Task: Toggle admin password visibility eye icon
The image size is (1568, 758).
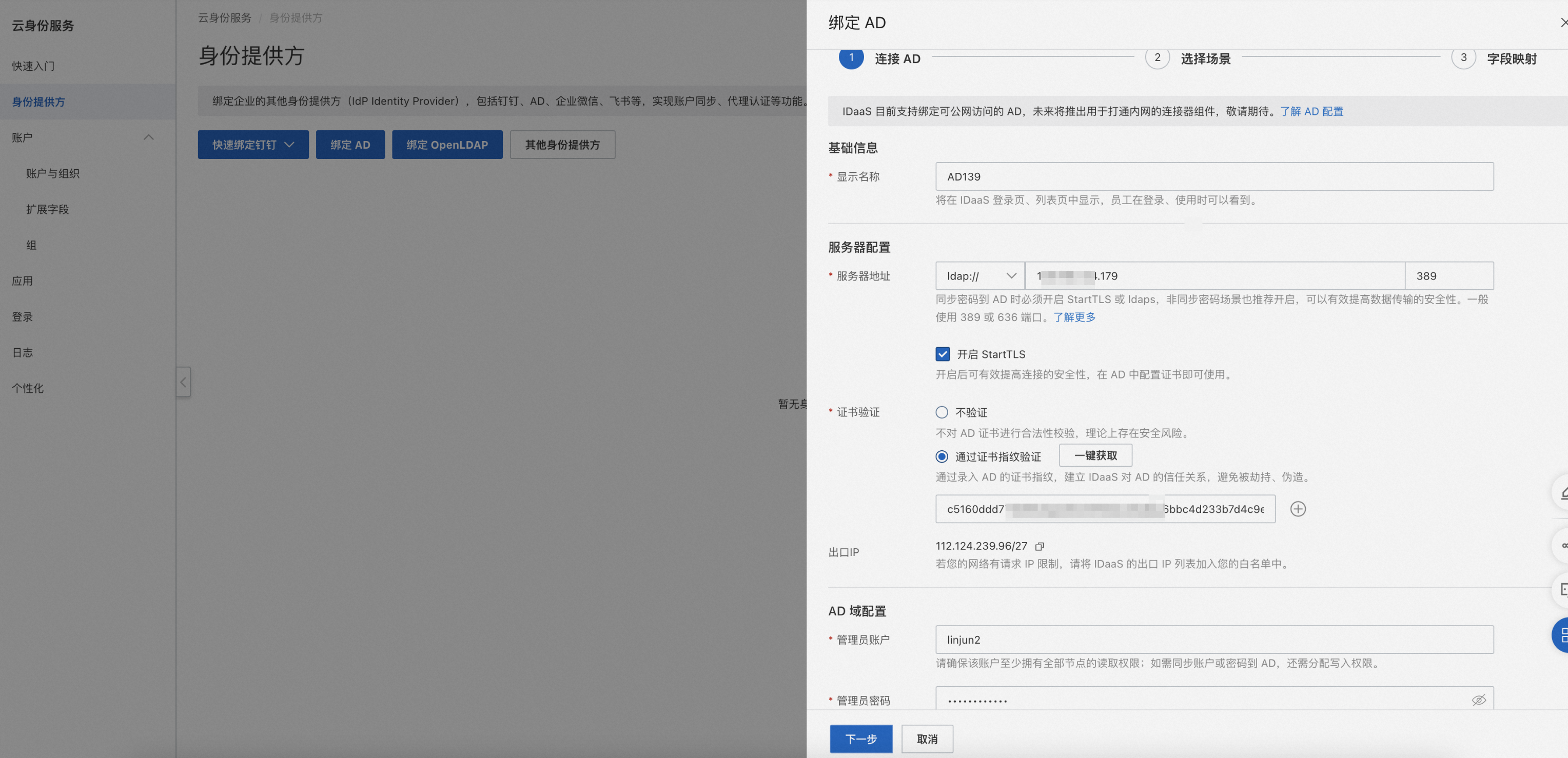Action: [x=1479, y=700]
